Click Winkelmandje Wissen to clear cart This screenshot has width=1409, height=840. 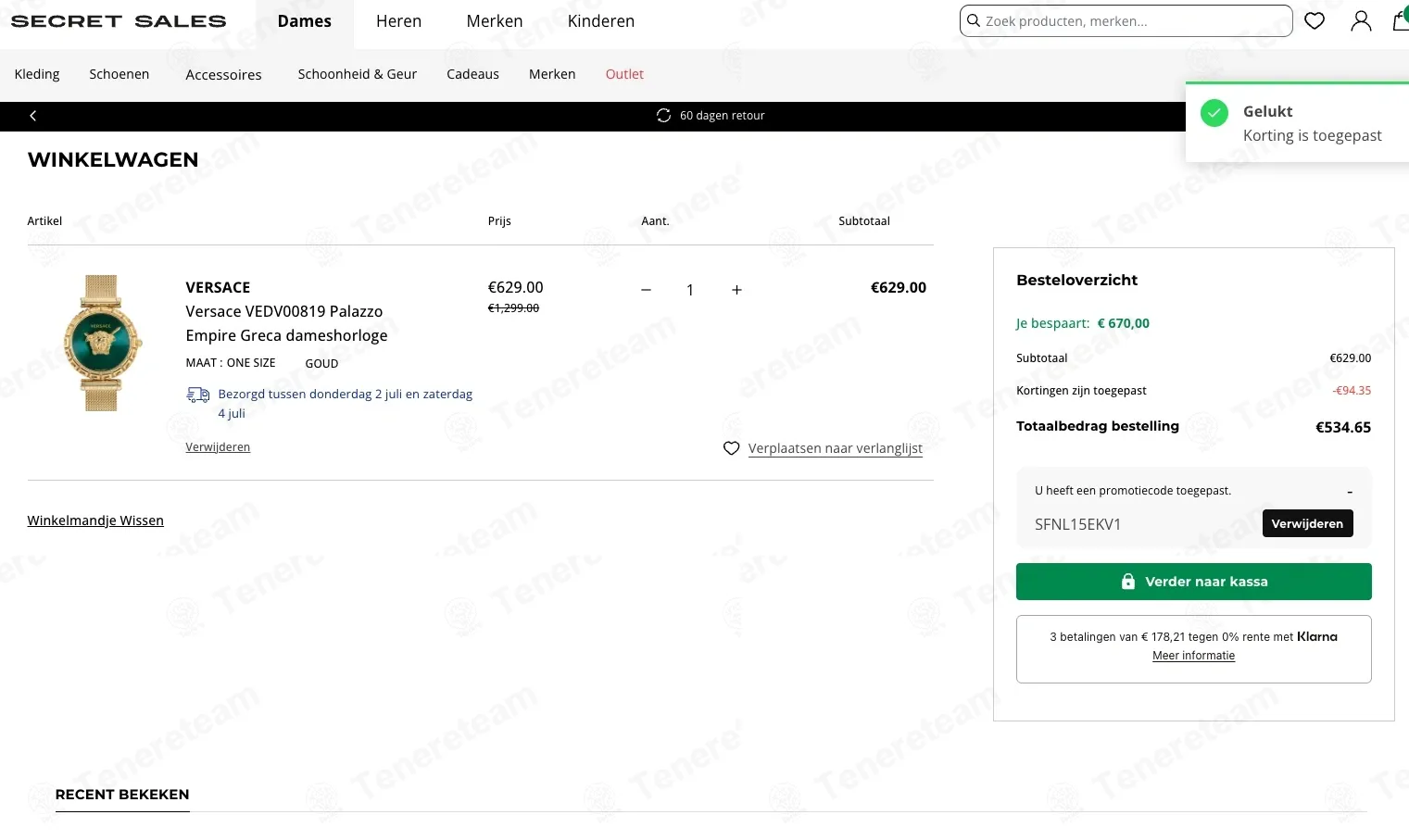click(x=95, y=520)
